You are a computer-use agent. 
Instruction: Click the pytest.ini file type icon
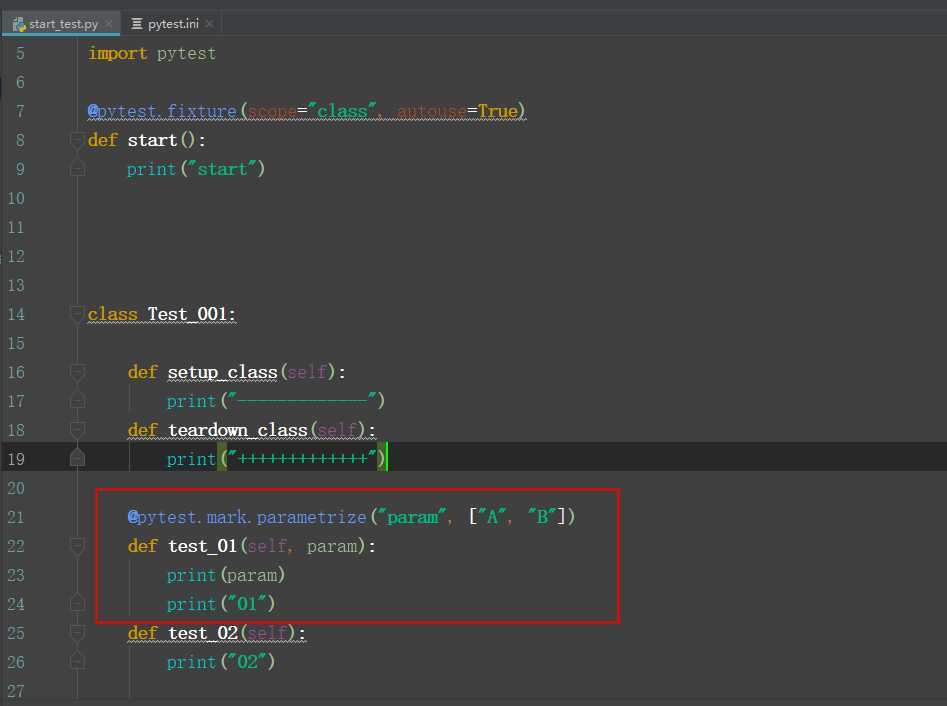click(137, 23)
